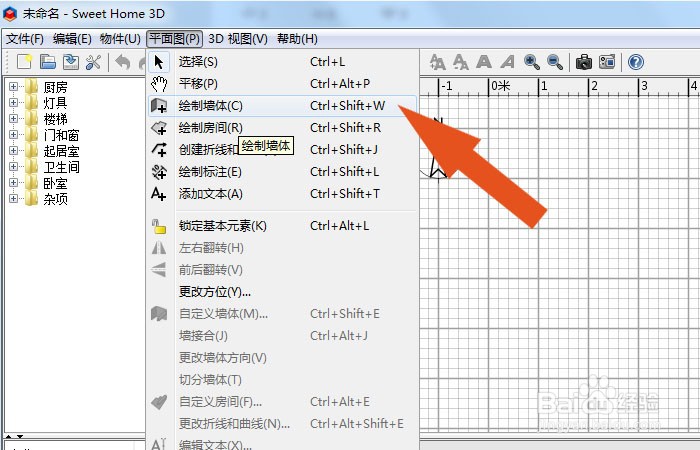Click the dimension icon beside 绘制标注(E)
700x450 pixels.
coord(159,172)
